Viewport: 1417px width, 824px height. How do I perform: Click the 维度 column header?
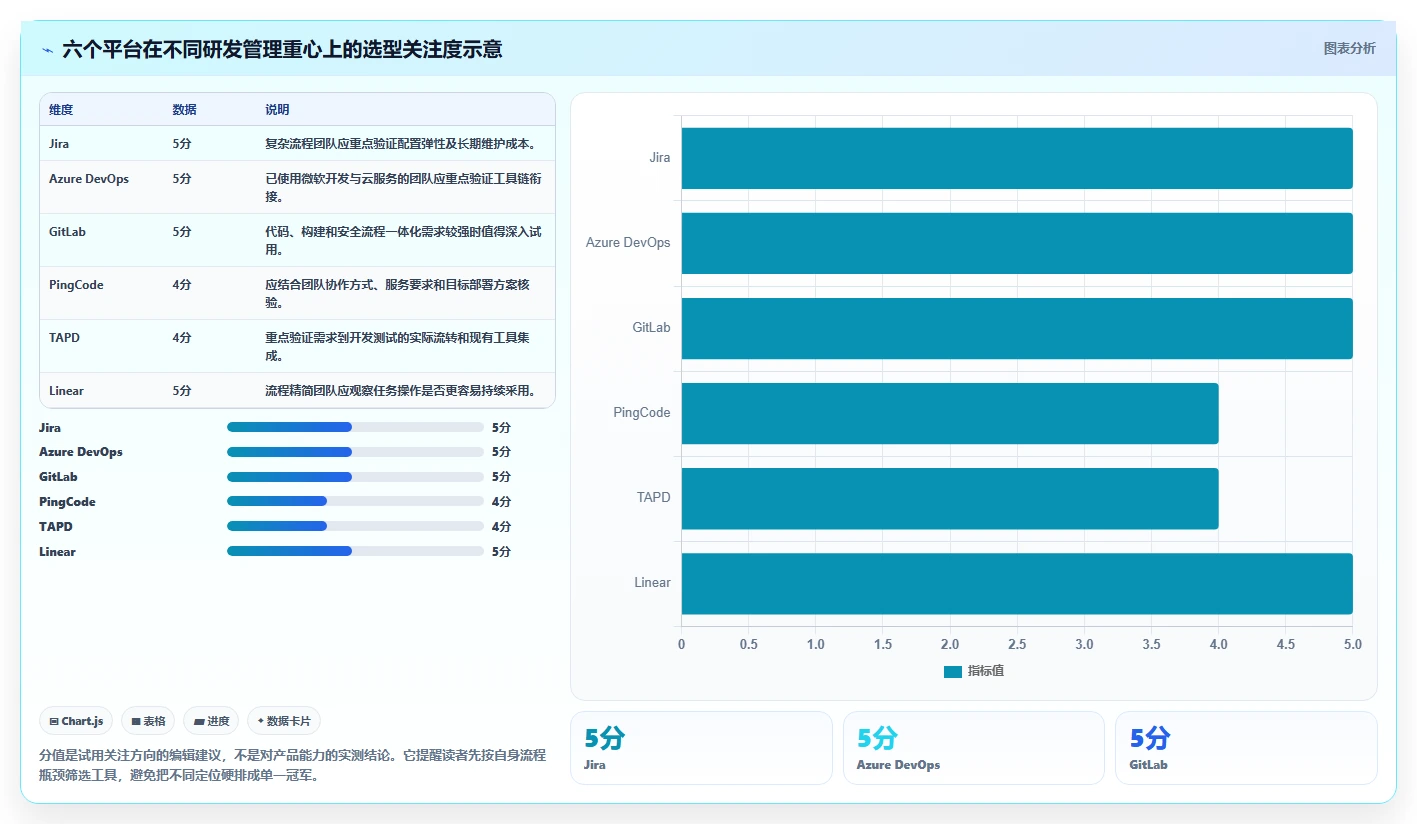click(x=61, y=110)
